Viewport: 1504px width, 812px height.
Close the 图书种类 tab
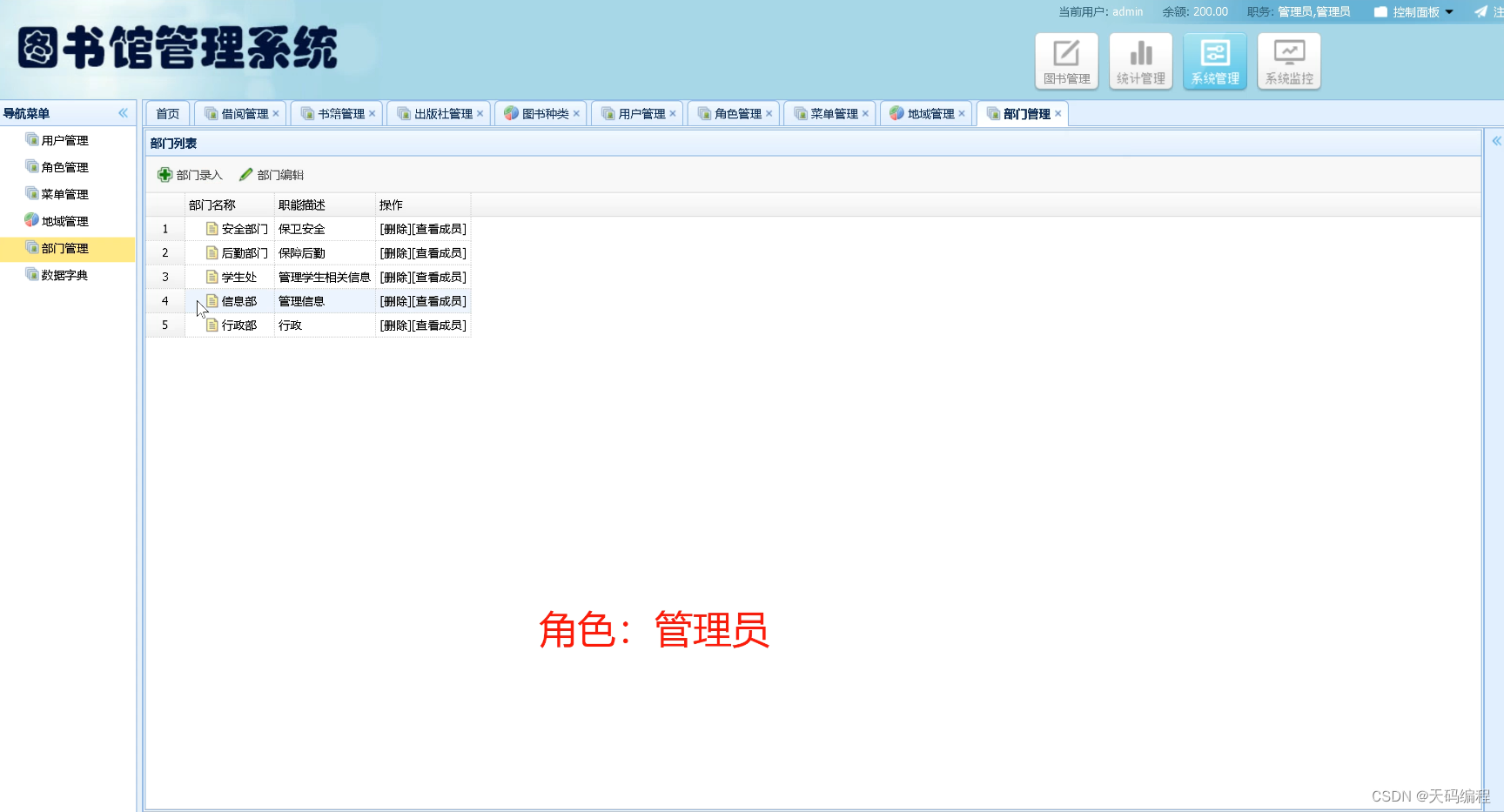576,113
